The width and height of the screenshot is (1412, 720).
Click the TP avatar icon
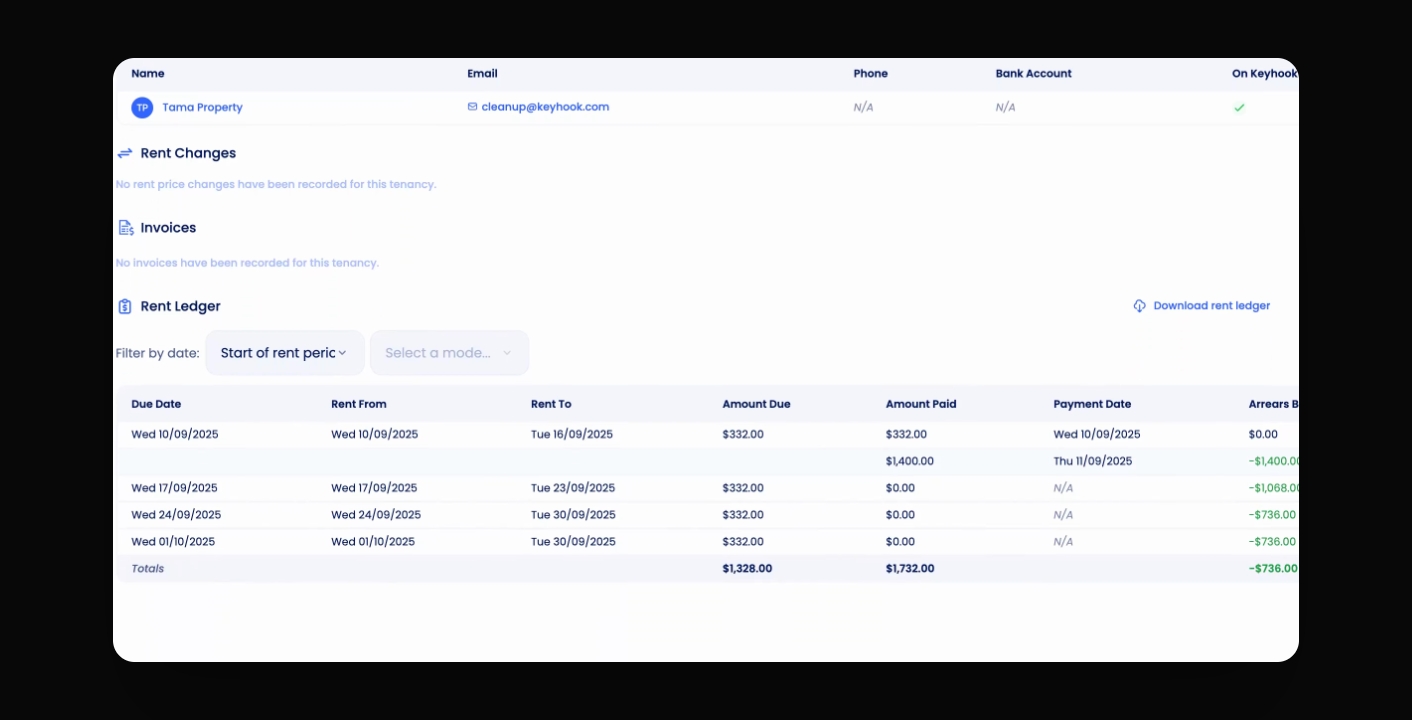pyautogui.click(x=142, y=107)
